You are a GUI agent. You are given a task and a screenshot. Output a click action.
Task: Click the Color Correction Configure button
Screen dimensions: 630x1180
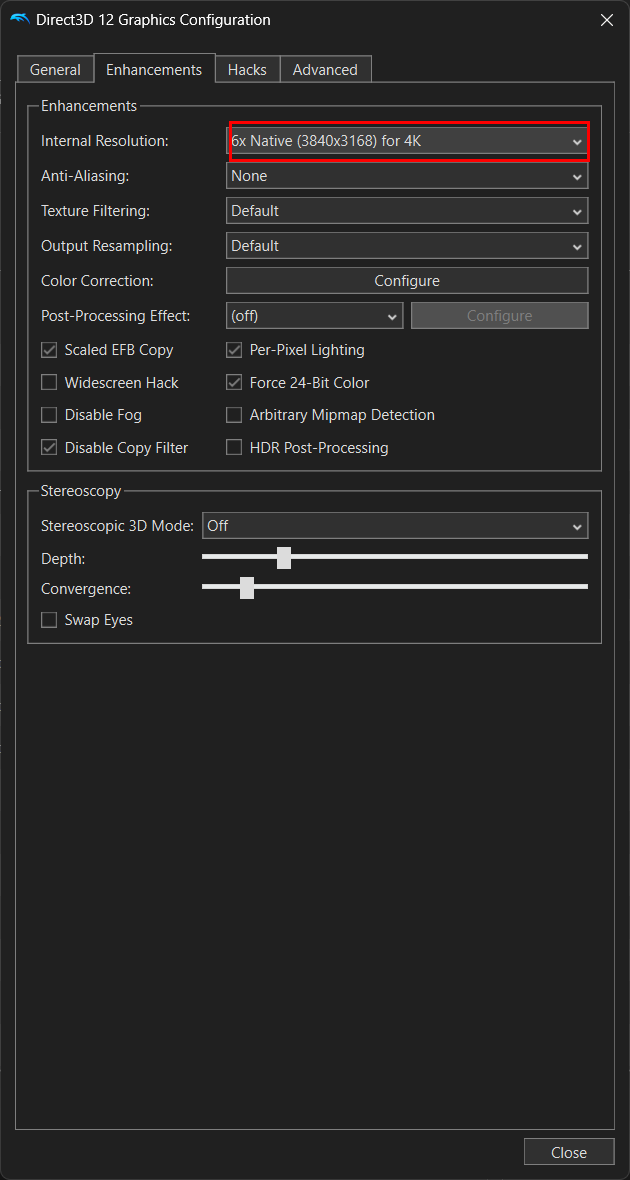pyautogui.click(x=407, y=281)
